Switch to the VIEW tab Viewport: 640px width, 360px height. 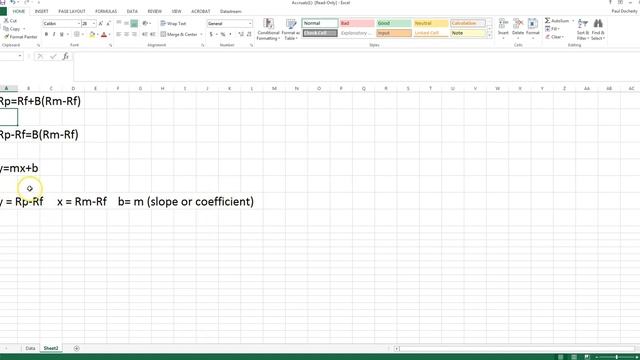(176, 11)
